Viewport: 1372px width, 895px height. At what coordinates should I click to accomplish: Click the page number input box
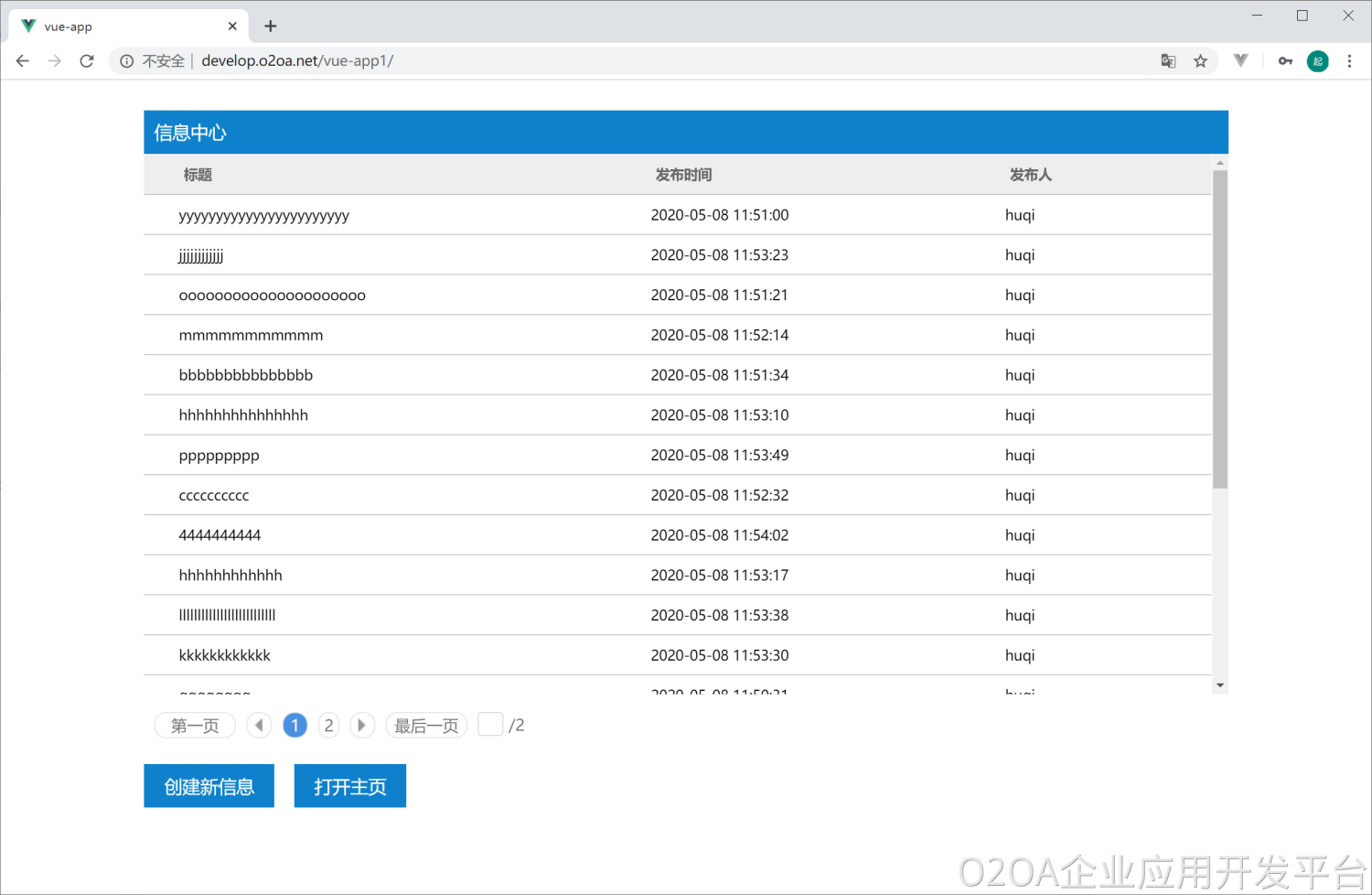(490, 725)
